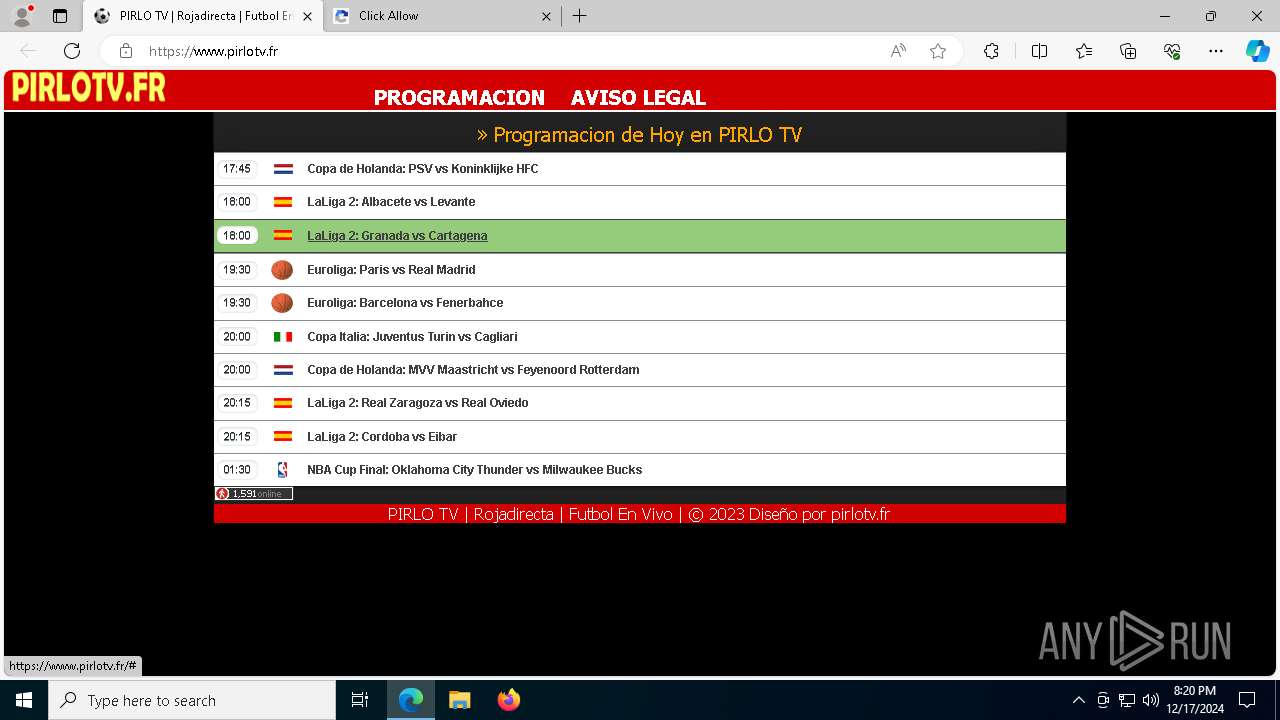
Task: Open LaLiga 2 Granada vs Cartagena
Action: (397, 236)
